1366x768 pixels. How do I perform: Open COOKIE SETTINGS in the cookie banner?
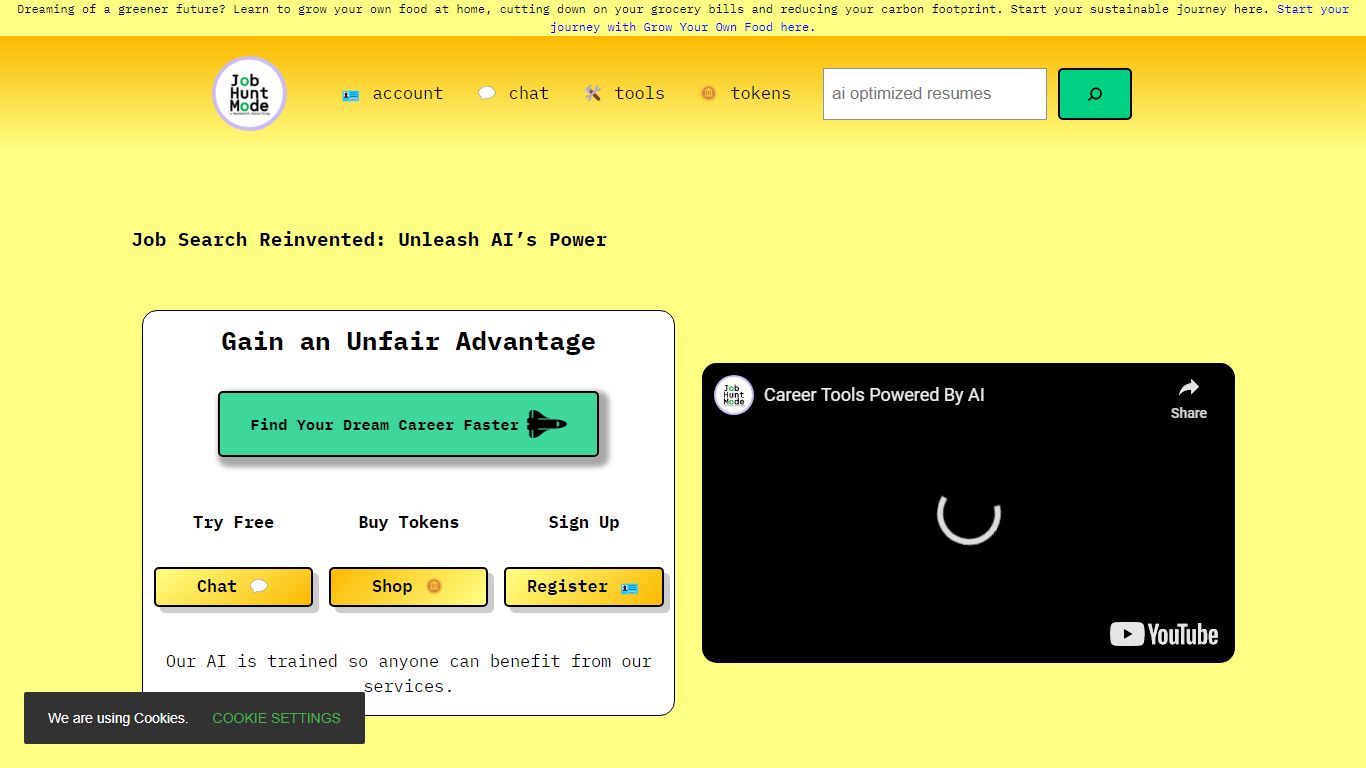click(x=276, y=718)
